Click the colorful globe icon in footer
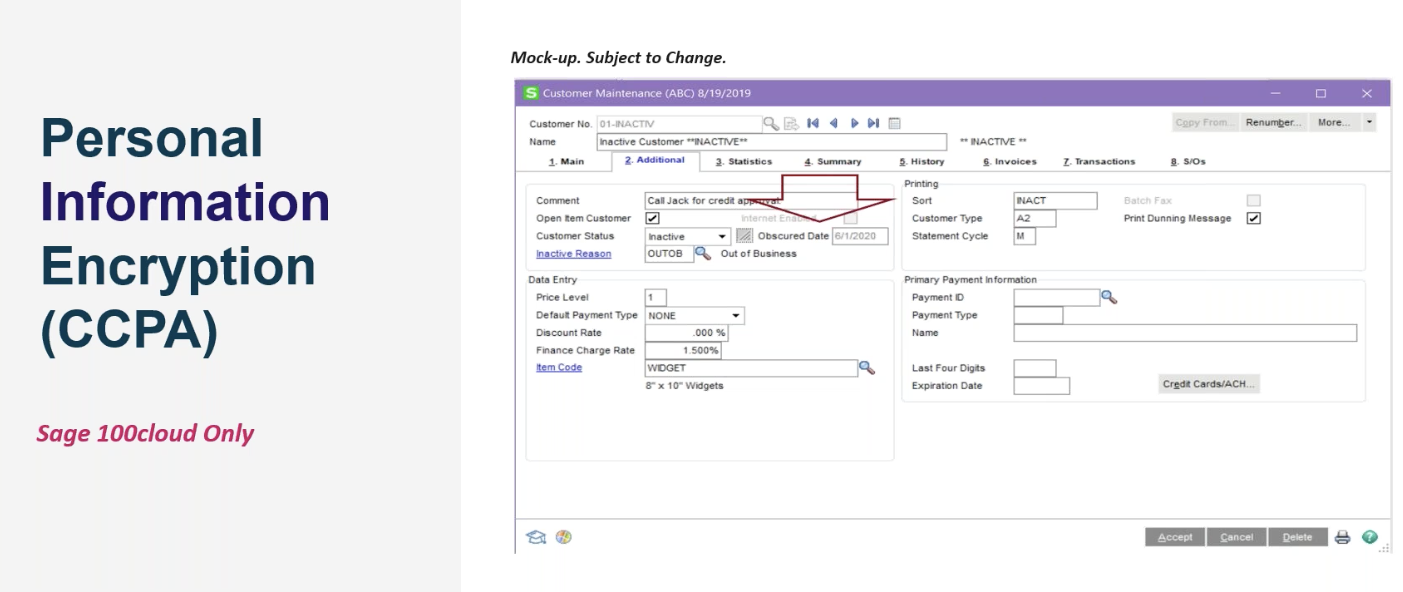The image size is (1403, 592). pos(564,537)
